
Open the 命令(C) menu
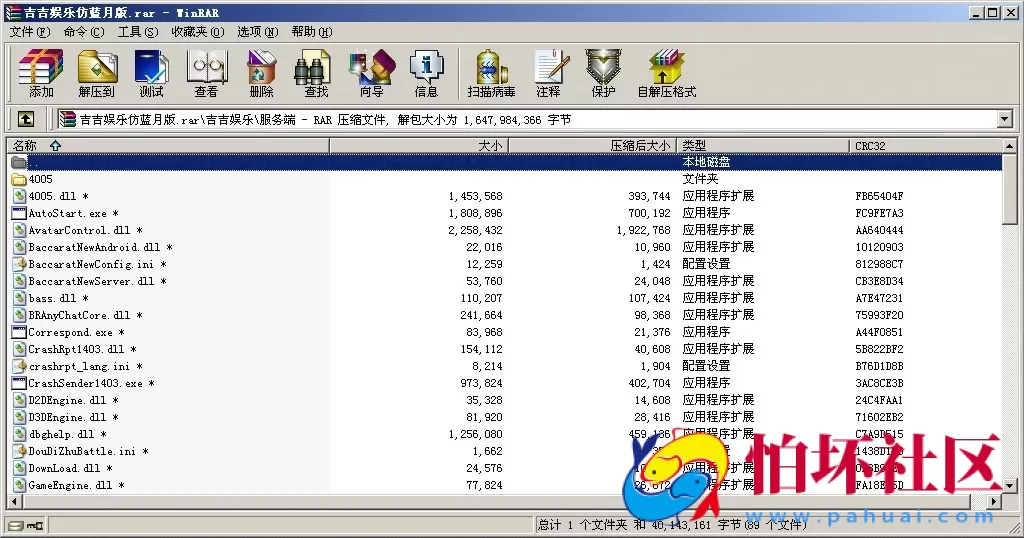click(84, 31)
